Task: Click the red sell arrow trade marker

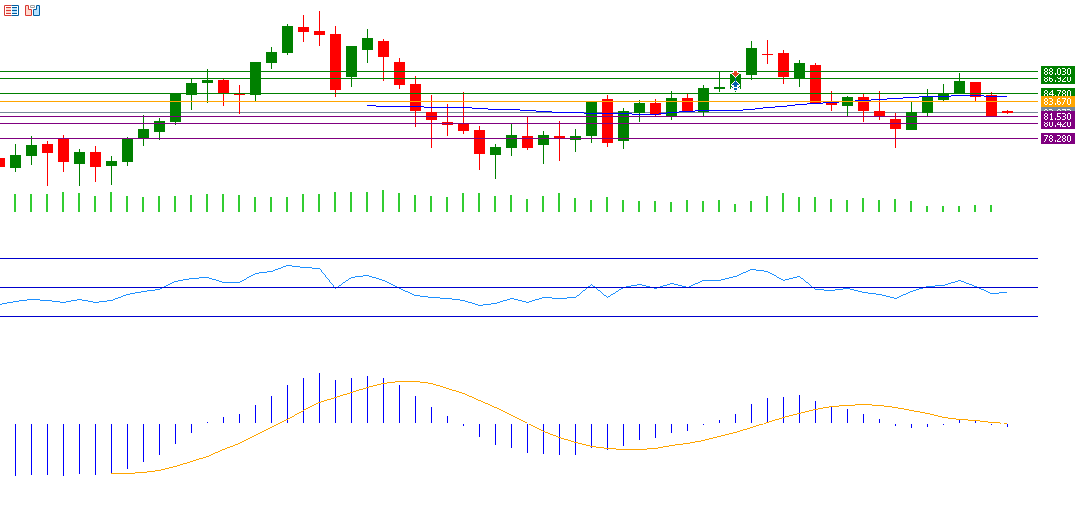Action: (735, 75)
